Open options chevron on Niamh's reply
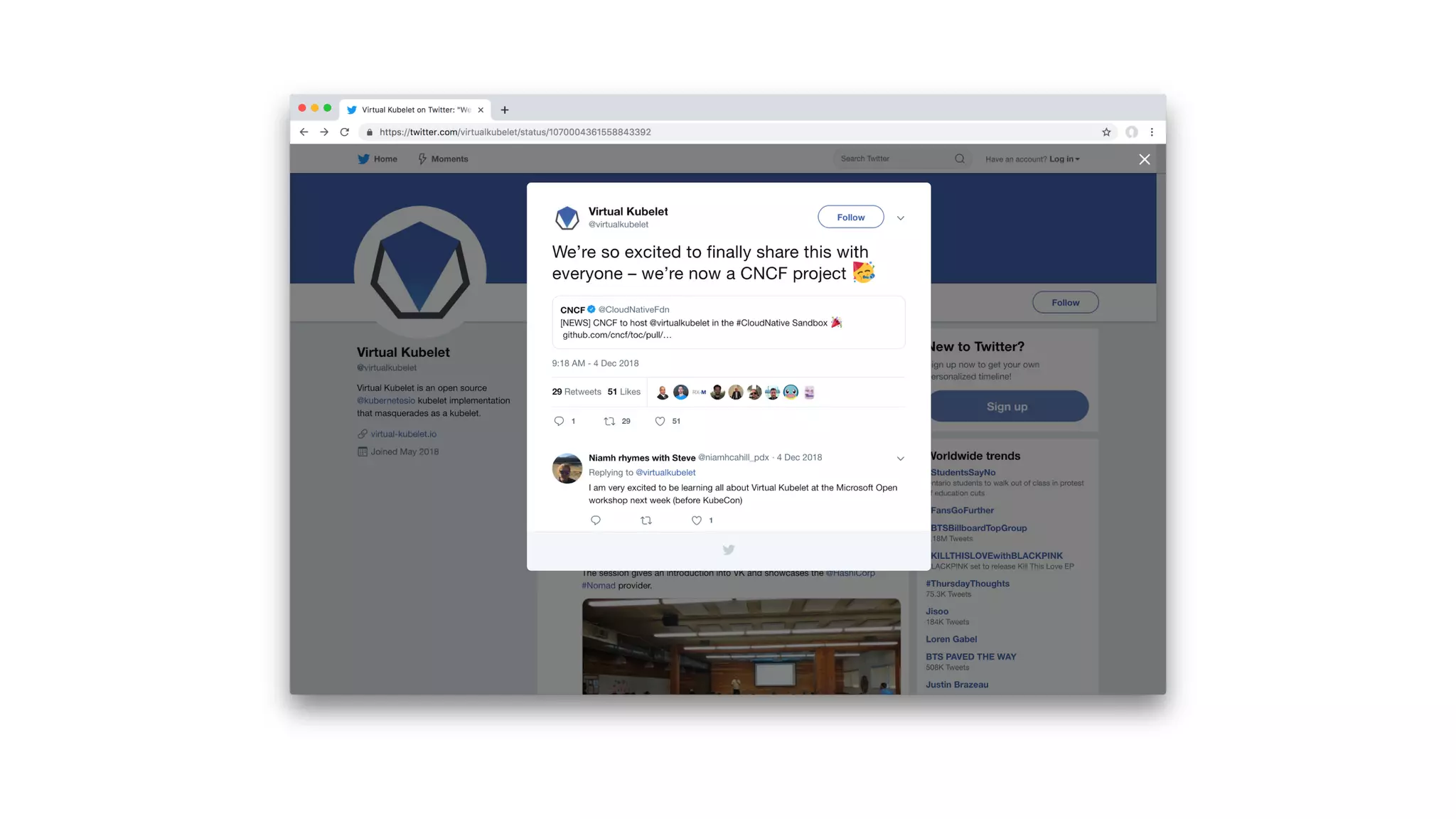This screenshot has width=1456, height=819. [x=901, y=459]
